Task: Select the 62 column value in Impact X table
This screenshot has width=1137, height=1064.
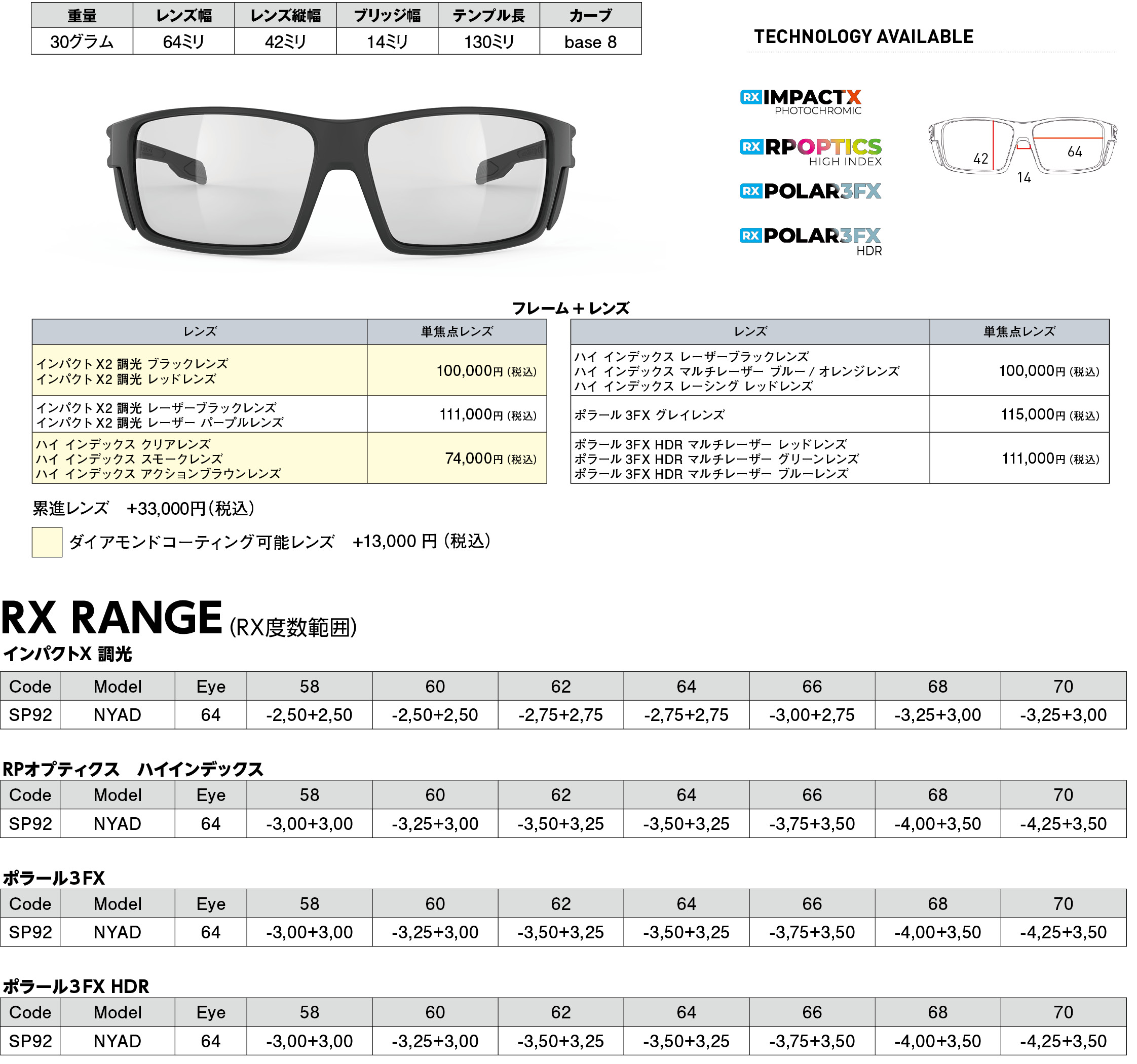Action: point(560,715)
